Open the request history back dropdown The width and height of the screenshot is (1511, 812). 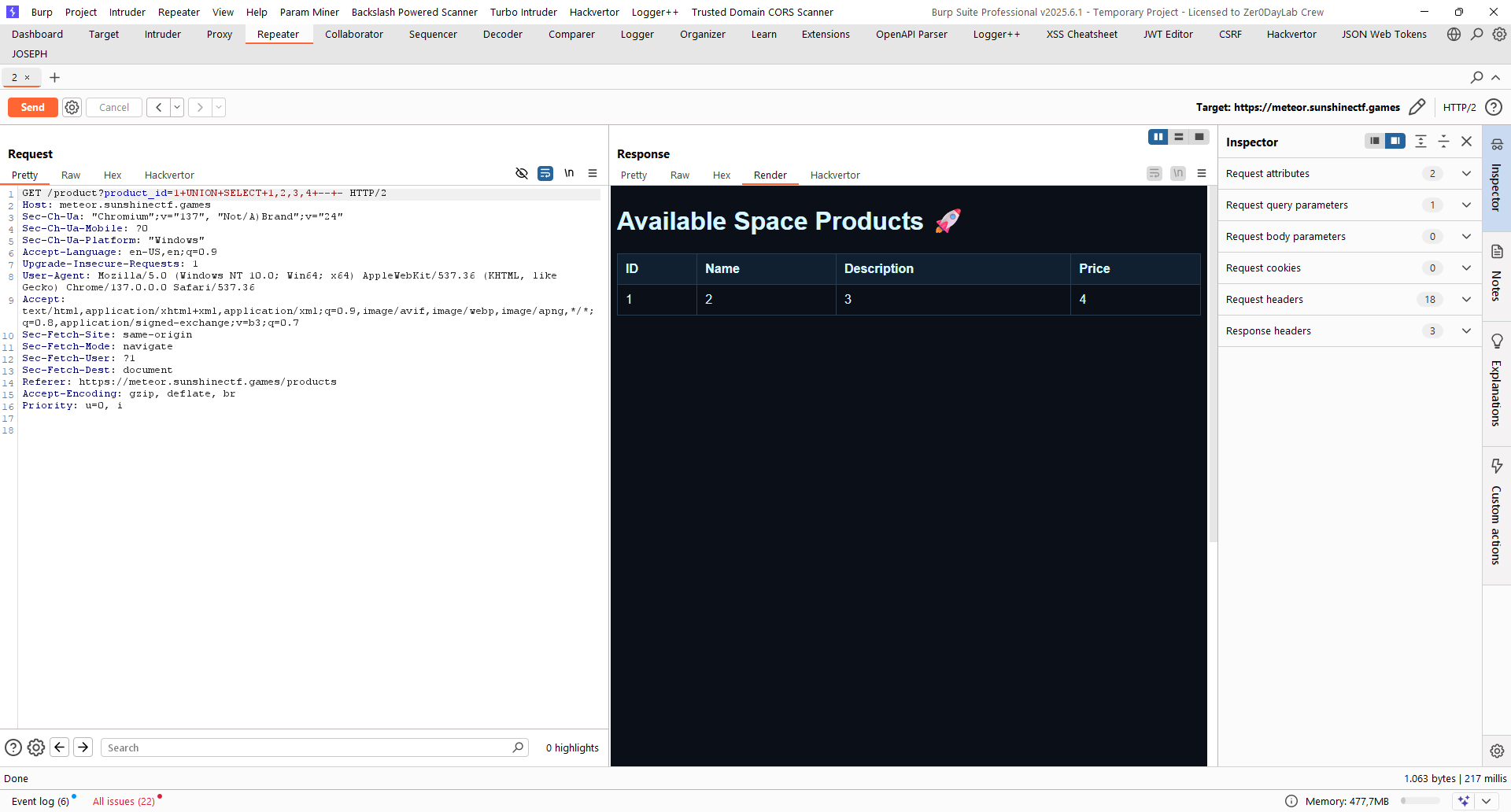click(x=177, y=108)
